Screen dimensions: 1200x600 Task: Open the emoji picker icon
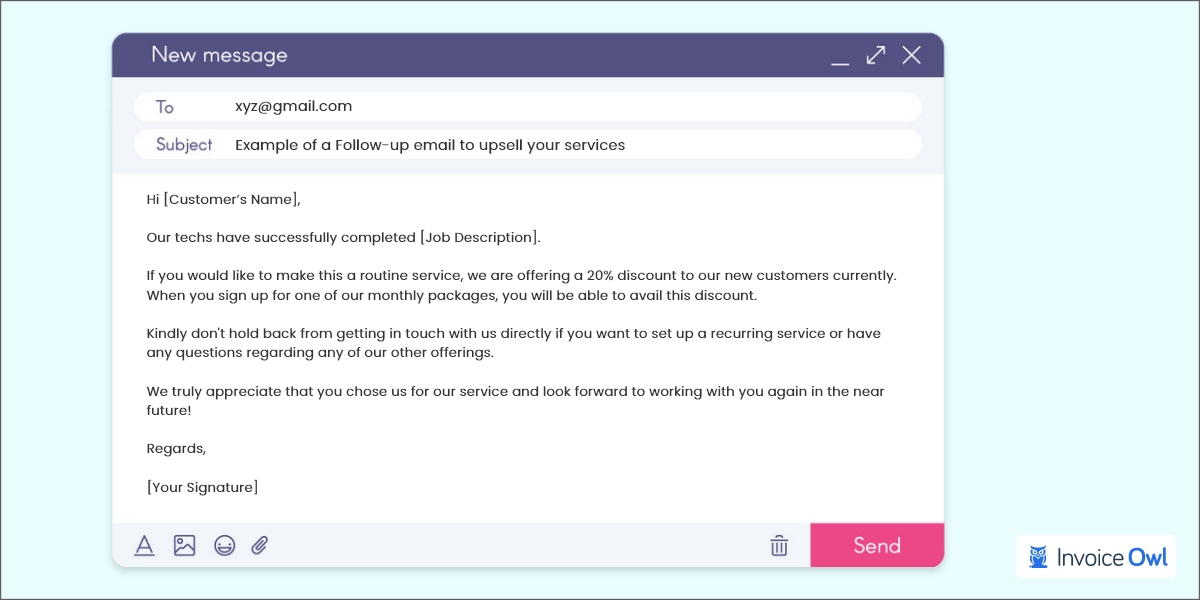[224, 545]
